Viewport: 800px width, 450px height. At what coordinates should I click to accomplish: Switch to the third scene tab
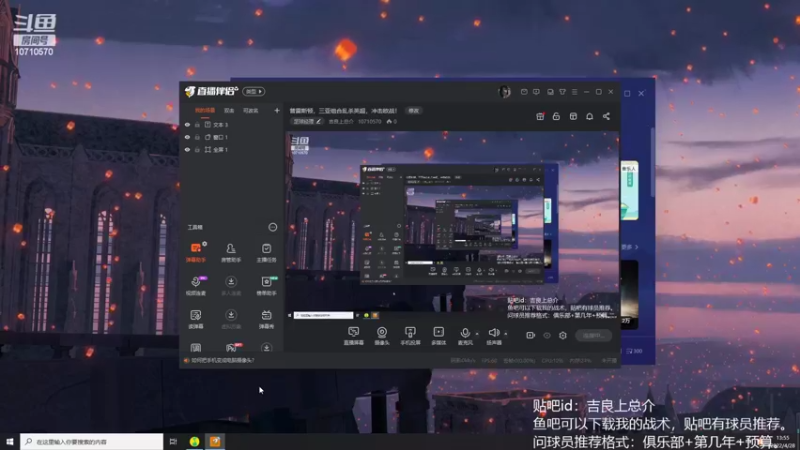click(x=251, y=111)
